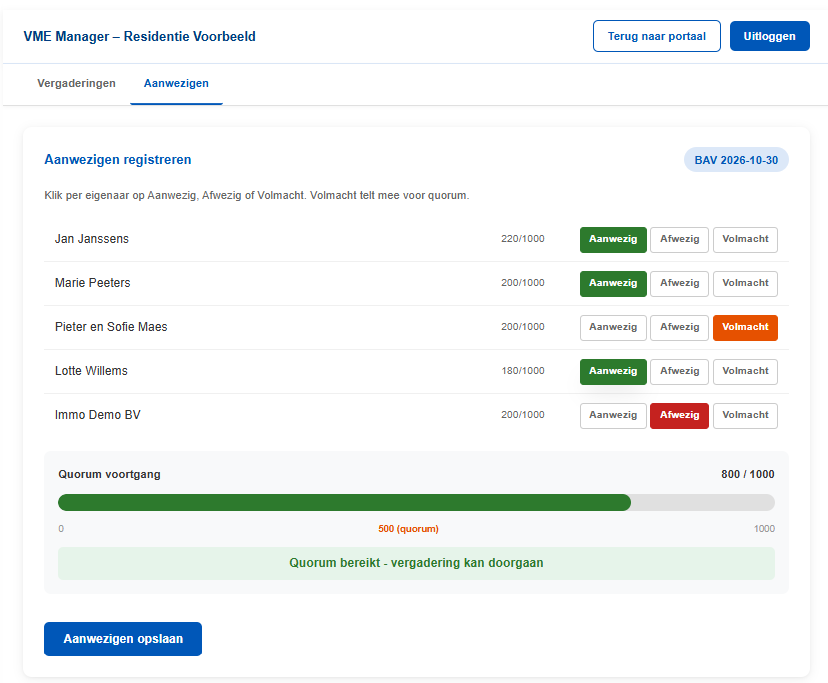This screenshot has height=683, width=828.
Task: Click the 800 / 1000 quorum total
Action: (748, 474)
